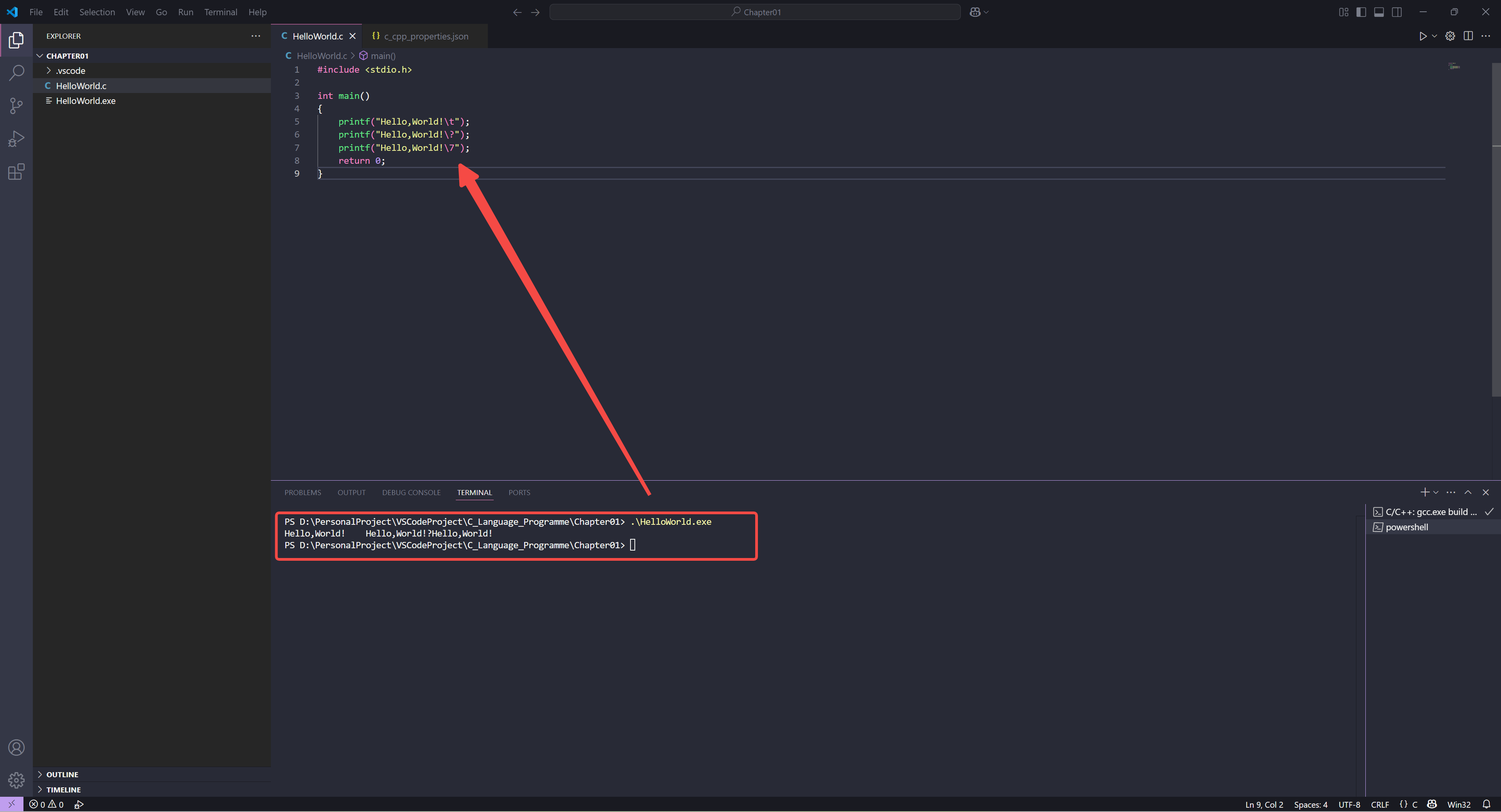
Task: Open the Source Control view
Action: [x=16, y=106]
